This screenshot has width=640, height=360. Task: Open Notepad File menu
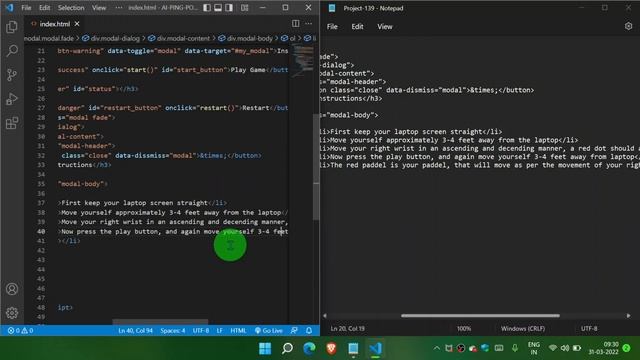[x=332, y=27]
